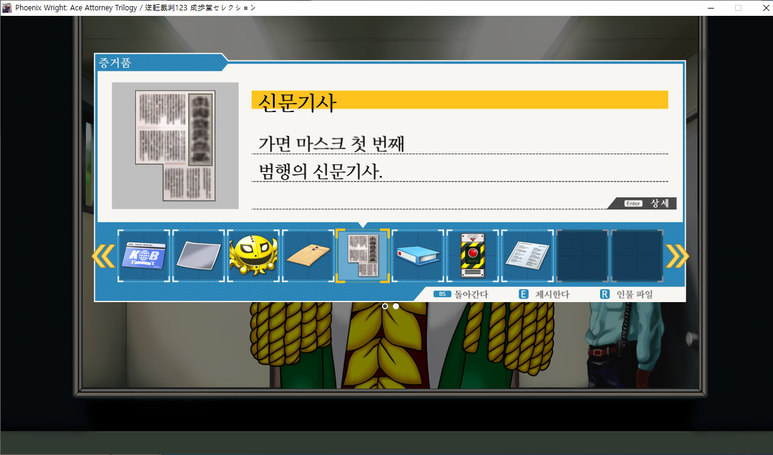Click the first empty evidence slot

click(x=582, y=256)
